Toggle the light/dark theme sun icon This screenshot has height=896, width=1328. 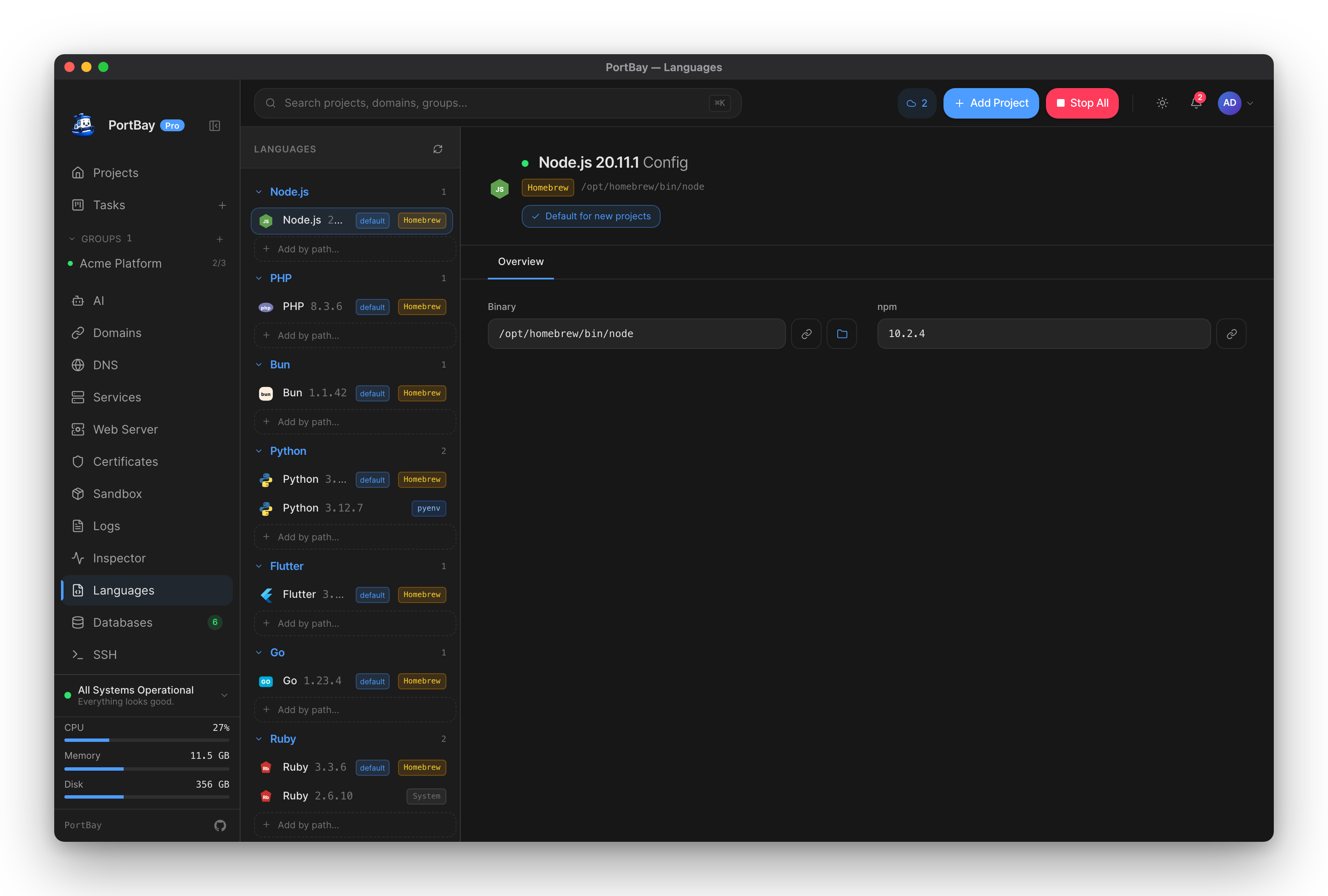click(1162, 103)
